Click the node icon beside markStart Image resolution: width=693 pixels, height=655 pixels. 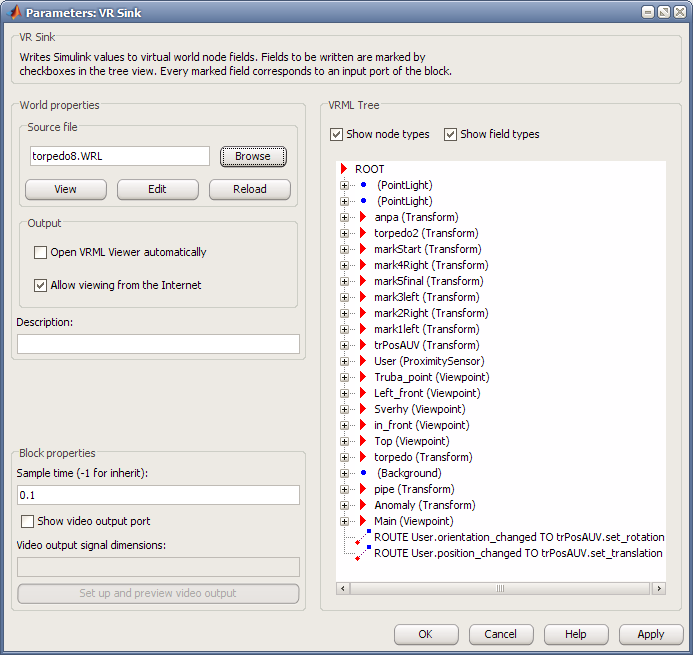(363, 249)
